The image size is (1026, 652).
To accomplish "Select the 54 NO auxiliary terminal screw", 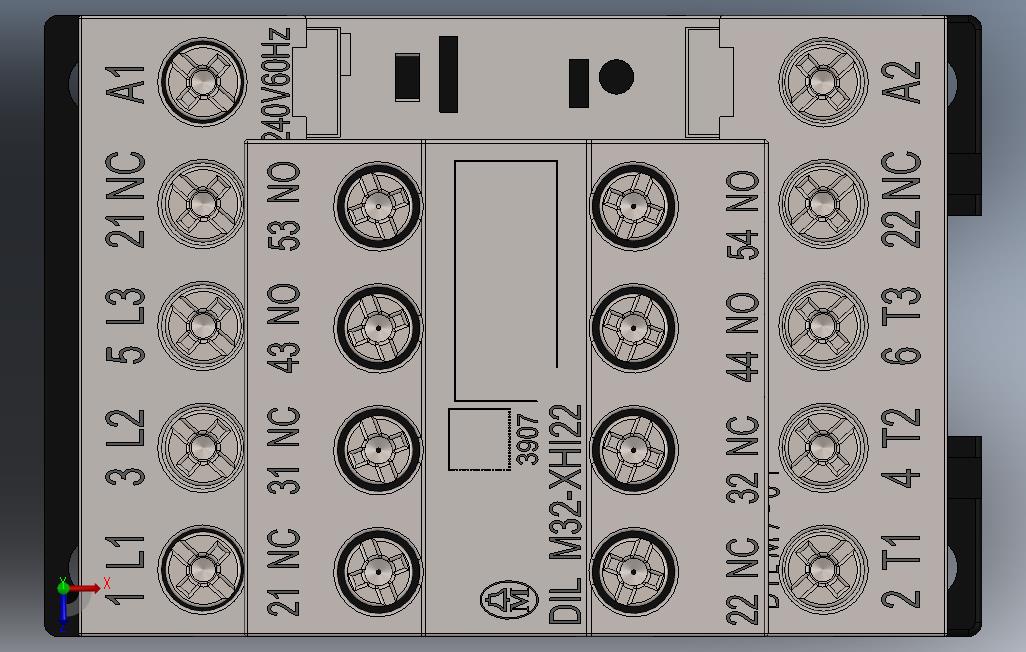I will pos(633,206).
